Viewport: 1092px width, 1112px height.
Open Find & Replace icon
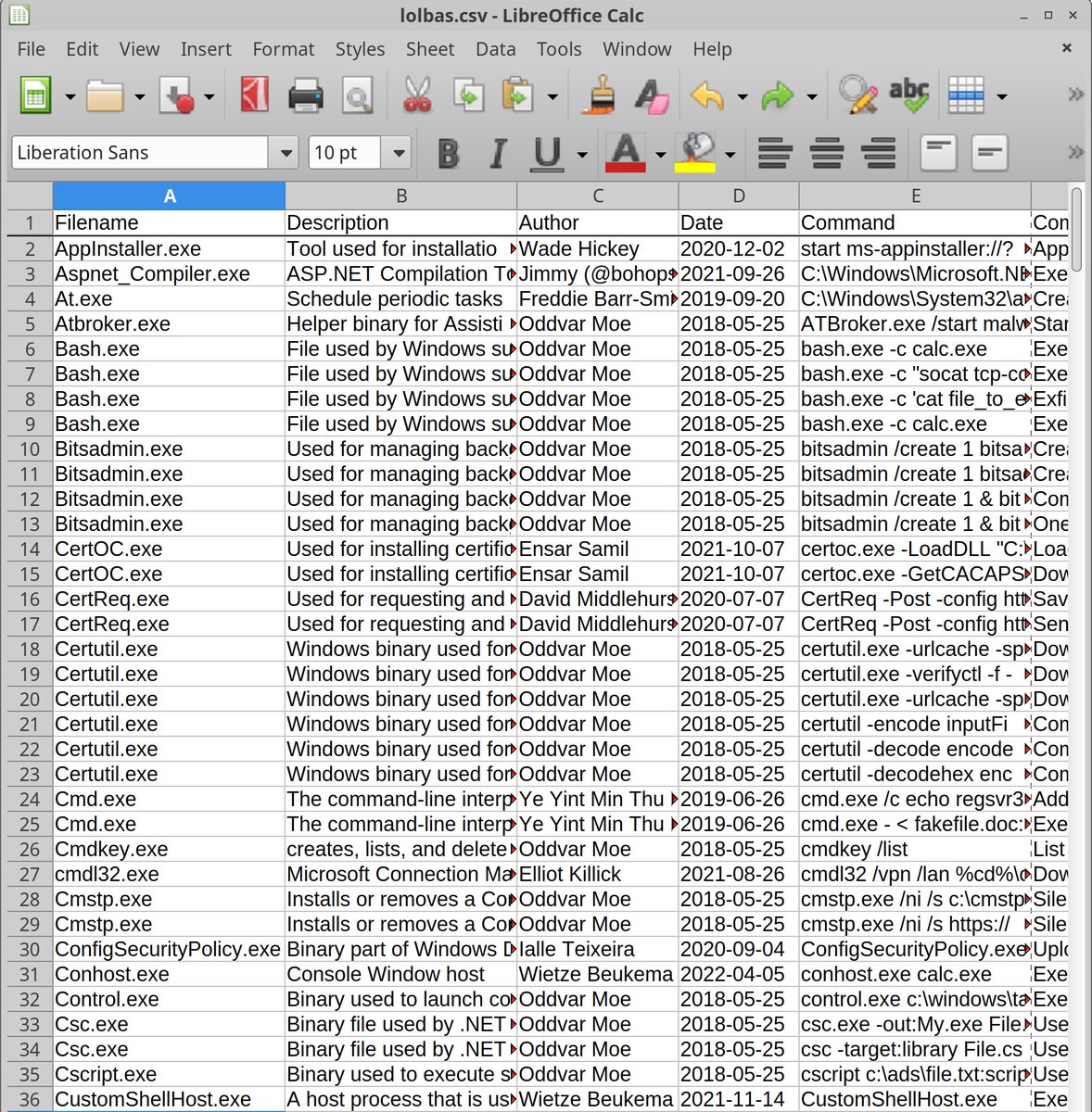[857, 95]
